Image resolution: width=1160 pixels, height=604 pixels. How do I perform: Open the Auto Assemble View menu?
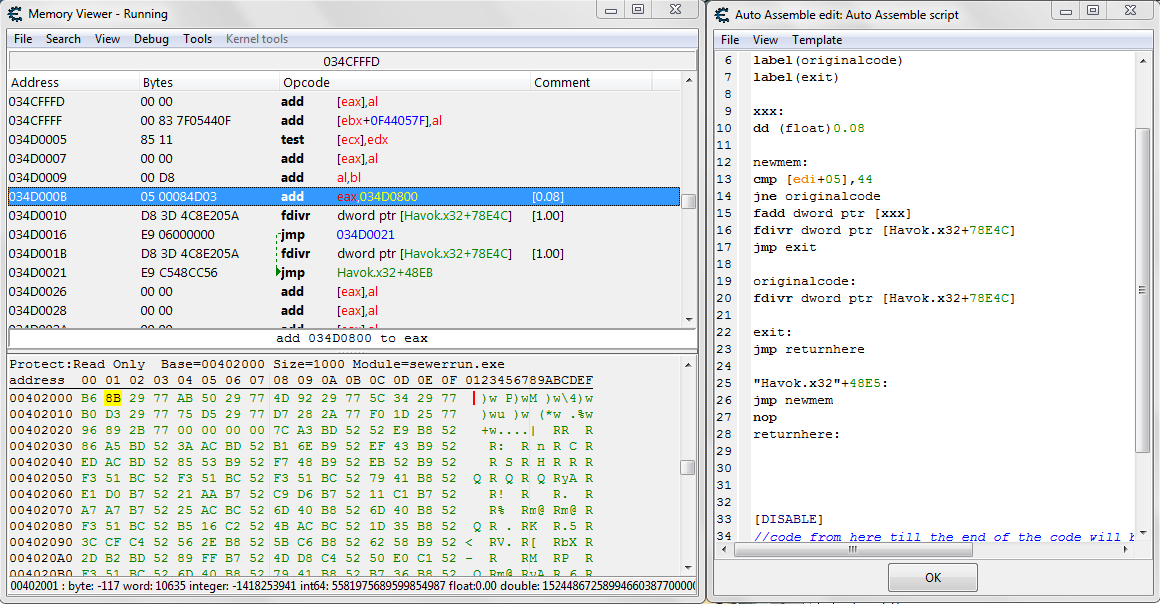(765, 40)
